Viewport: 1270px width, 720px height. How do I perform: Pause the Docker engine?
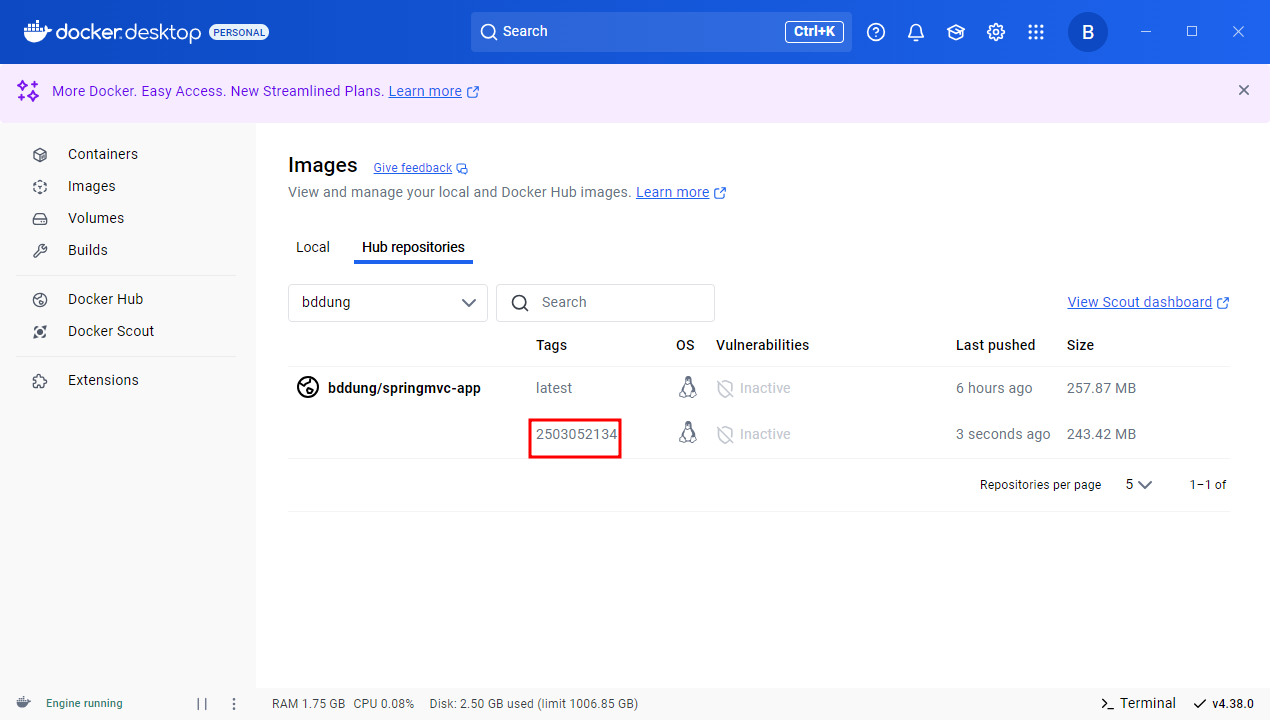click(202, 704)
